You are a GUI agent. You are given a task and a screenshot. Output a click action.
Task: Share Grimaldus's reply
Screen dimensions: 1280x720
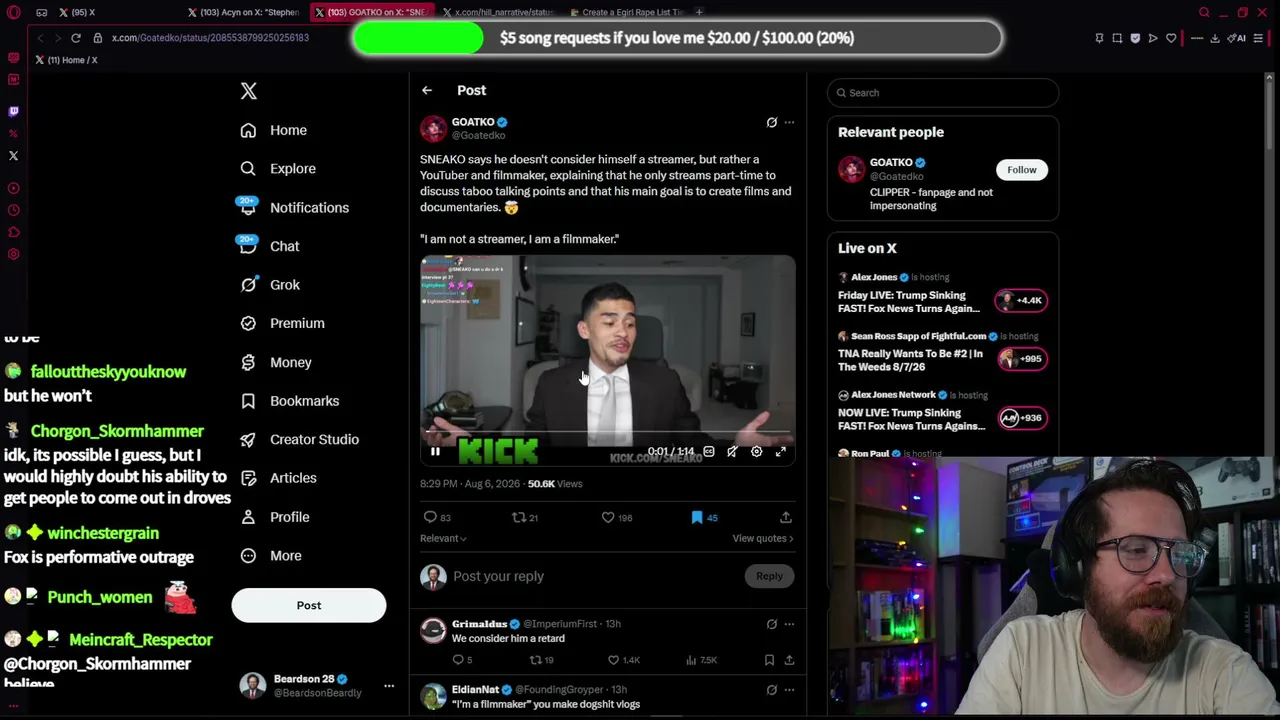click(789, 660)
